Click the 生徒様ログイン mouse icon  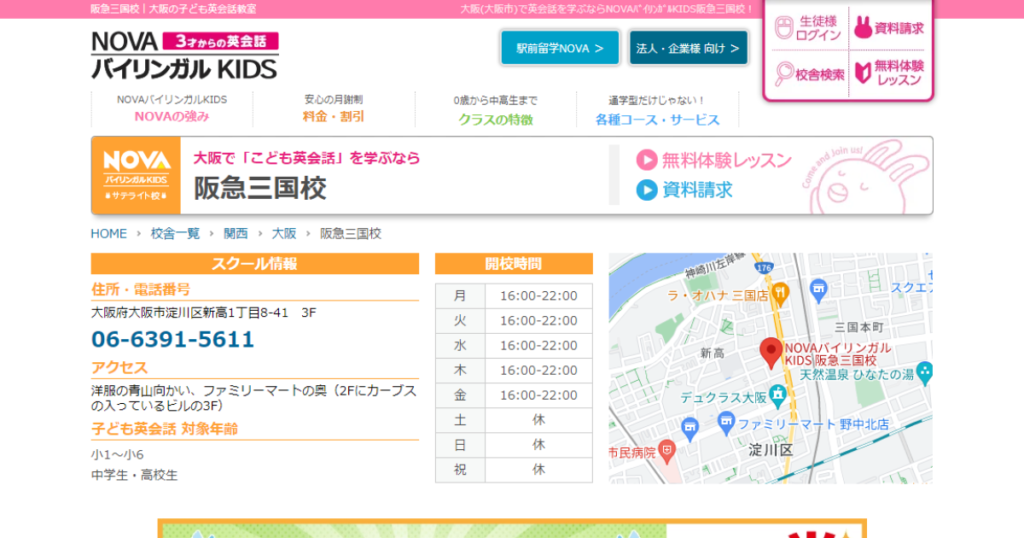point(785,29)
